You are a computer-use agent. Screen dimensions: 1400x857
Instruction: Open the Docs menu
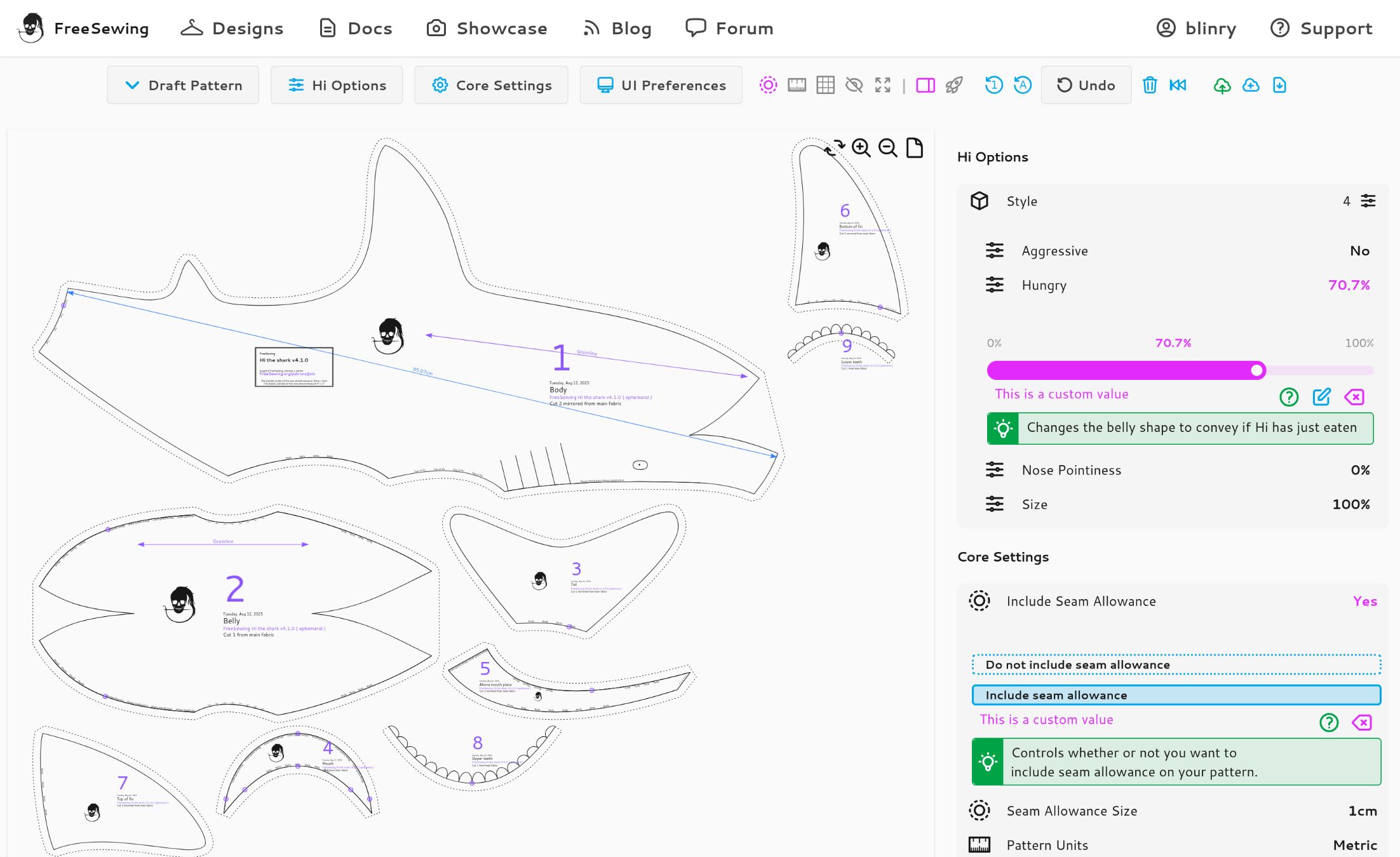(354, 28)
